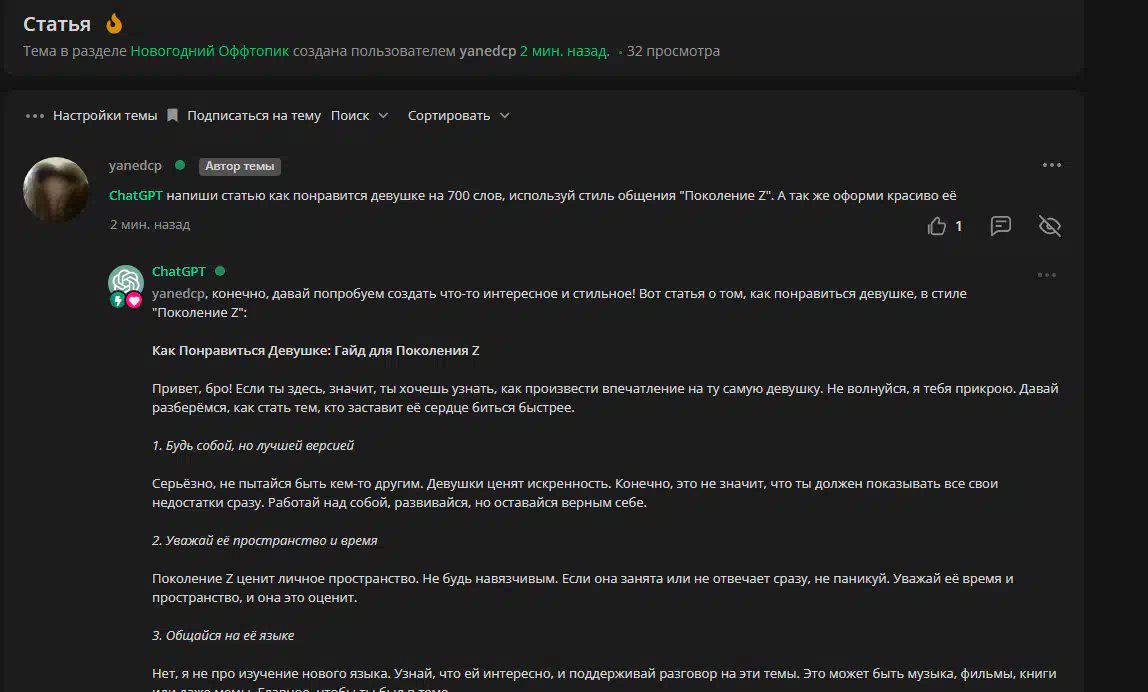Click the green lightning badge under ChatGPT avatar

click(117, 300)
